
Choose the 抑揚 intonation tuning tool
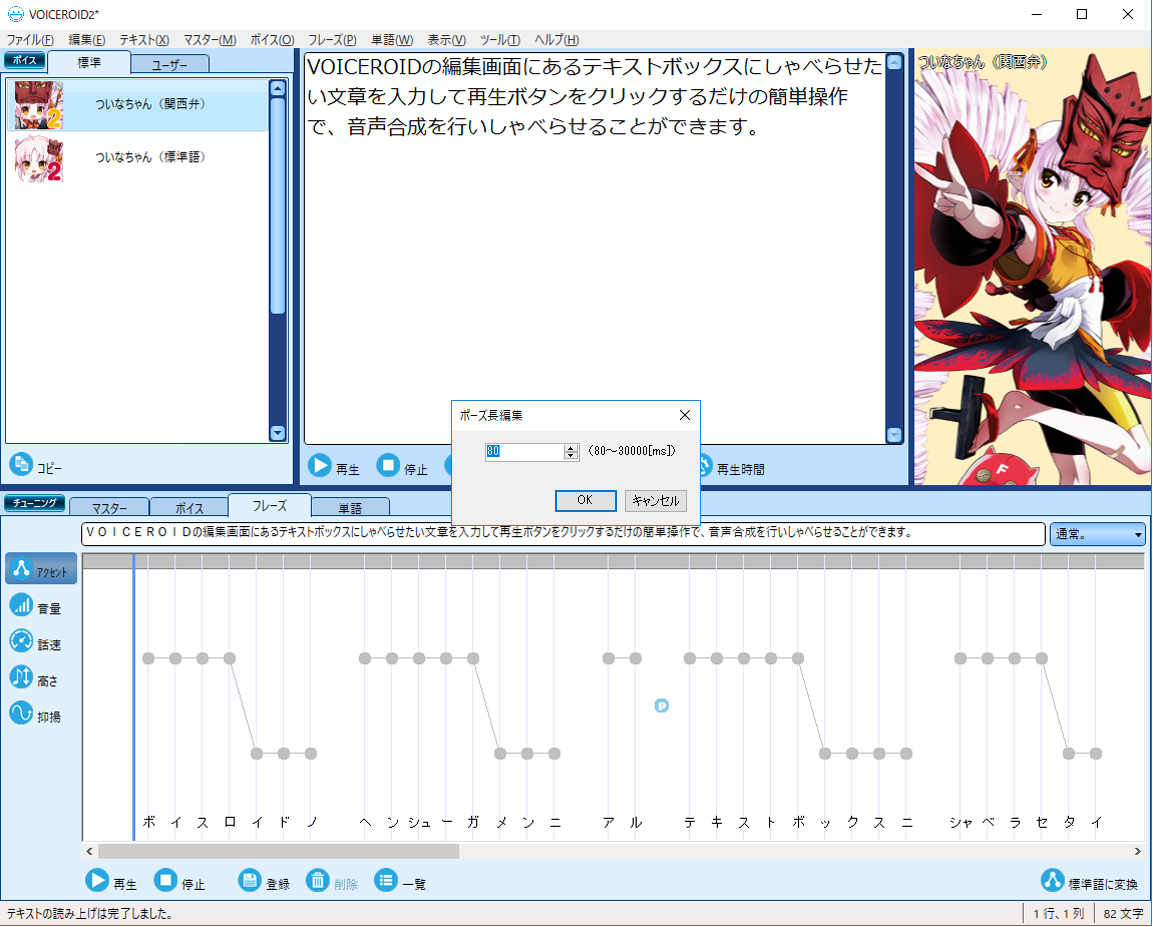pos(35,714)
